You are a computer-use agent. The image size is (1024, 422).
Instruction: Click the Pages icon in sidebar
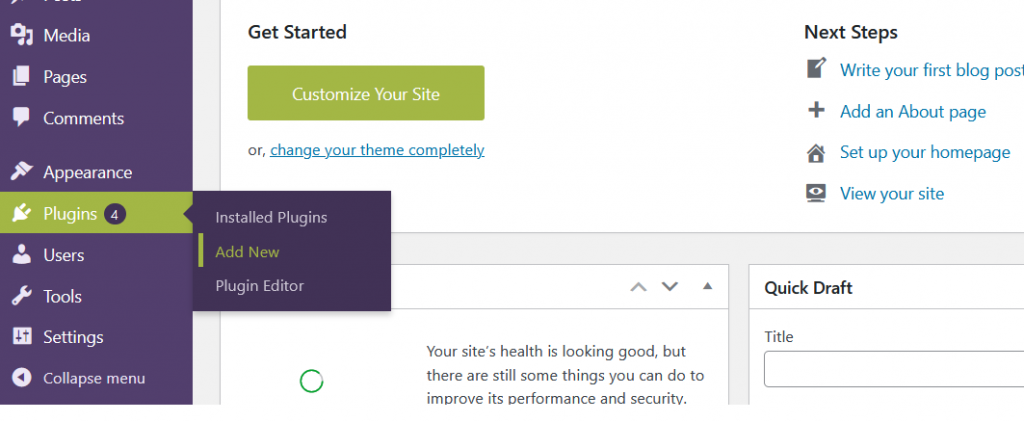coord(21,77)
